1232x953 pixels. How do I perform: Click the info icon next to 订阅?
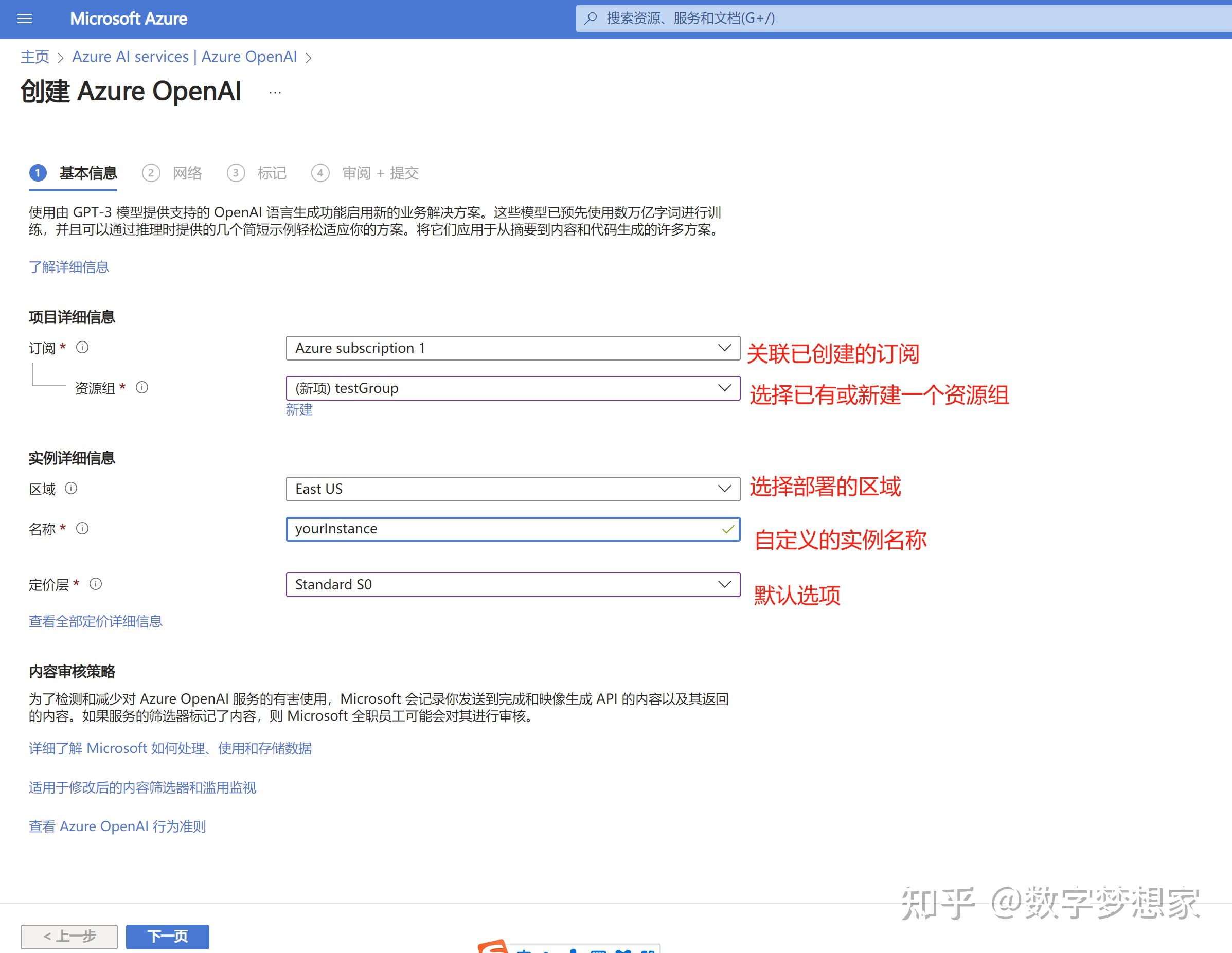coord(82,348)
